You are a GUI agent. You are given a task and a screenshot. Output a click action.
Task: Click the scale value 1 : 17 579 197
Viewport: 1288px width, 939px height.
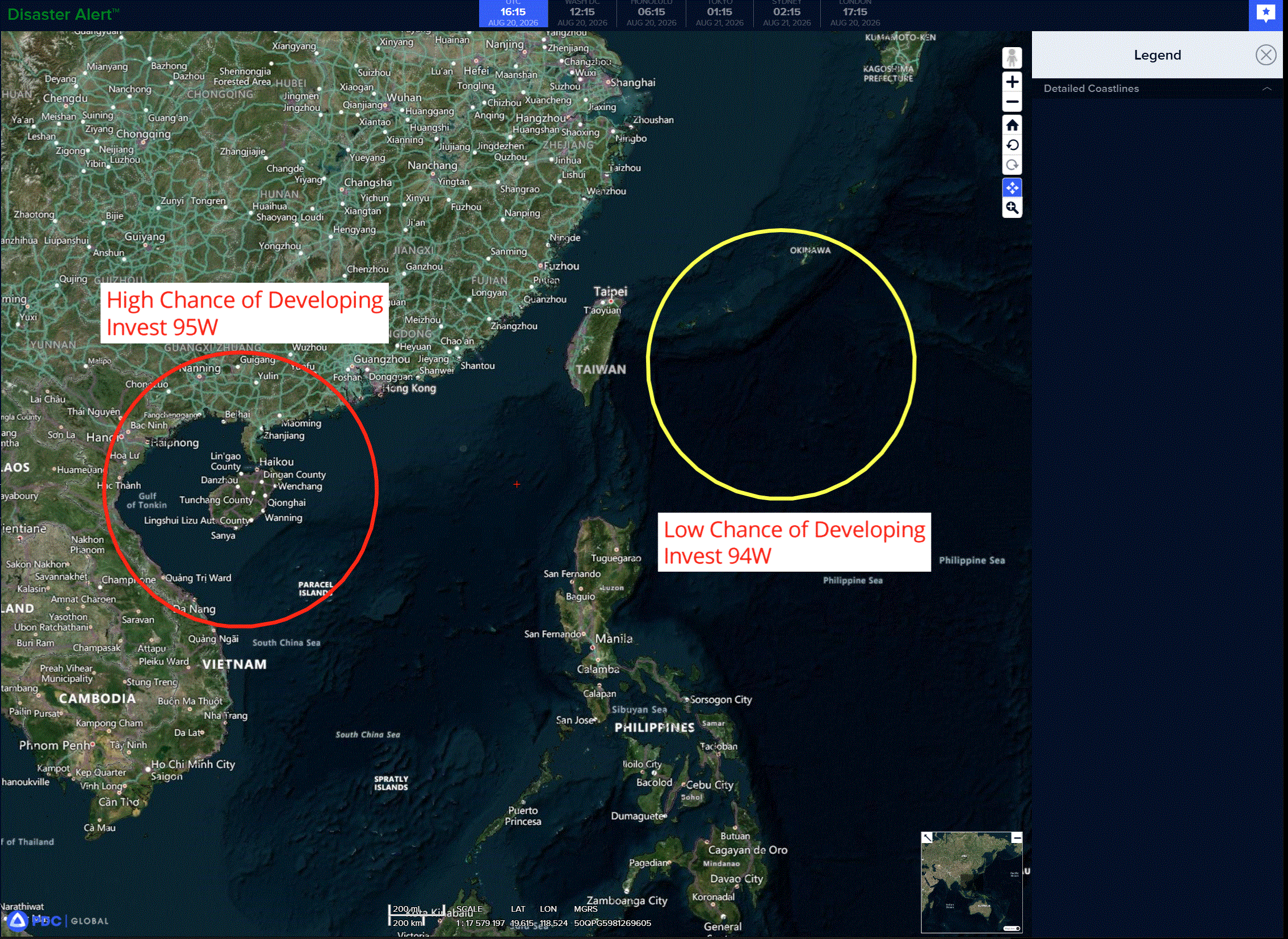coord(480,923)
